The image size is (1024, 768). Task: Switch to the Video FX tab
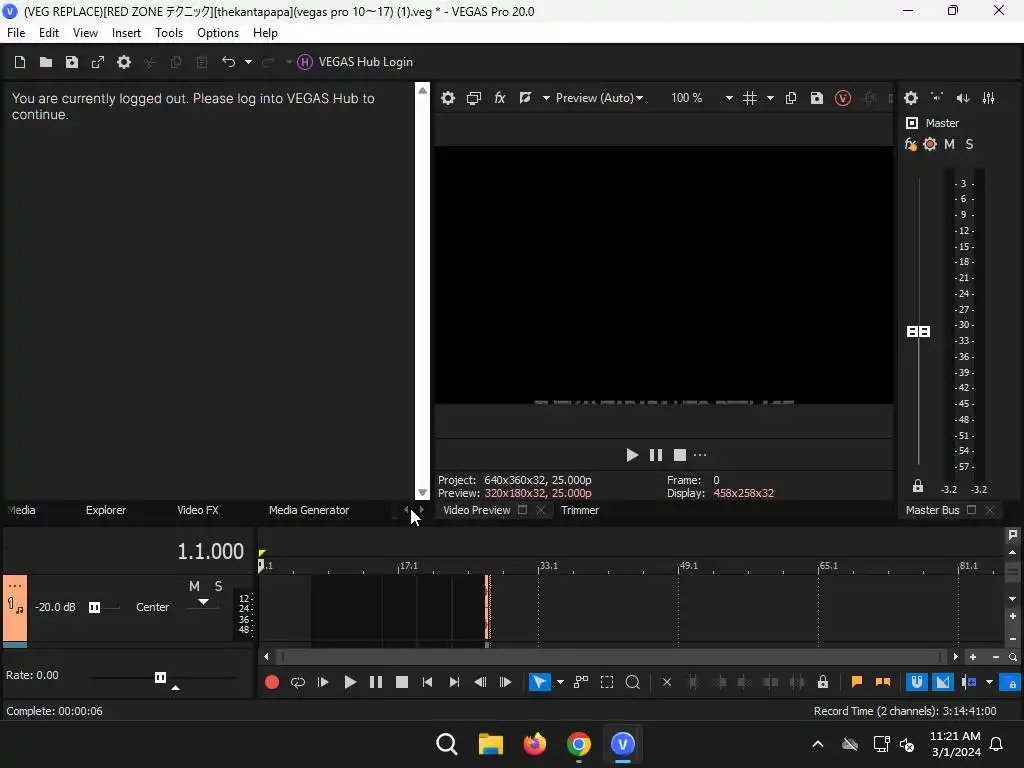pos(198,510)
